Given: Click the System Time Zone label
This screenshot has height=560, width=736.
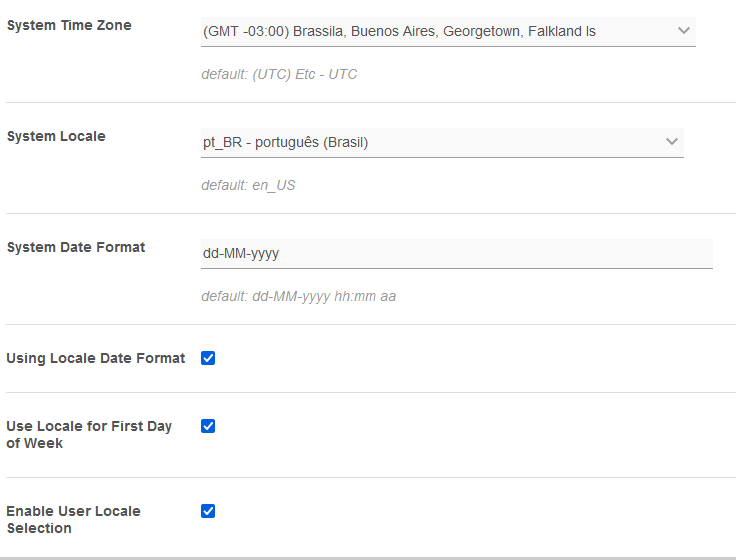Looking at the screenshot, I should tap(69, 25).
